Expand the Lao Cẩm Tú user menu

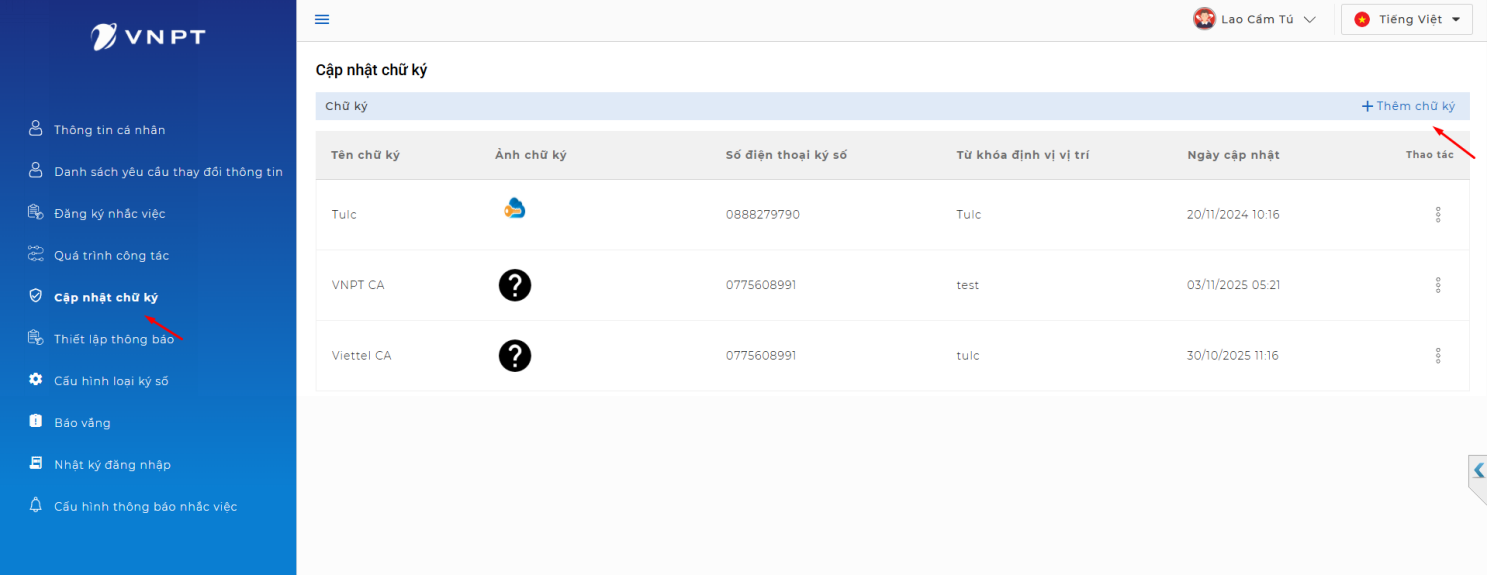click(1309, 20)
